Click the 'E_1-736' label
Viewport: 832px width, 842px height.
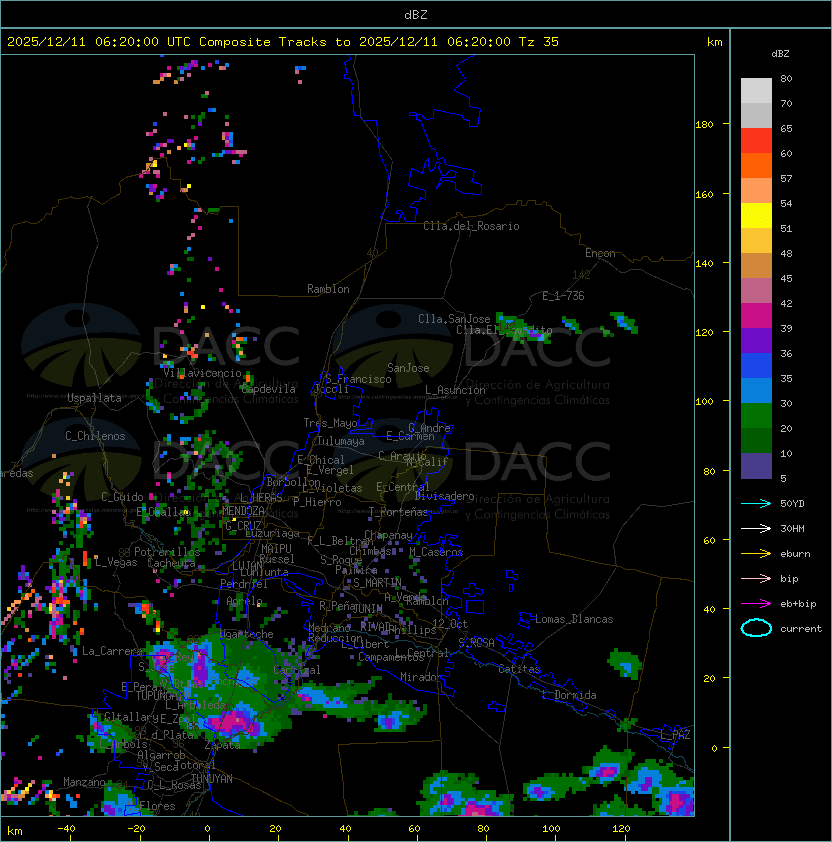[x=563, y=296]
